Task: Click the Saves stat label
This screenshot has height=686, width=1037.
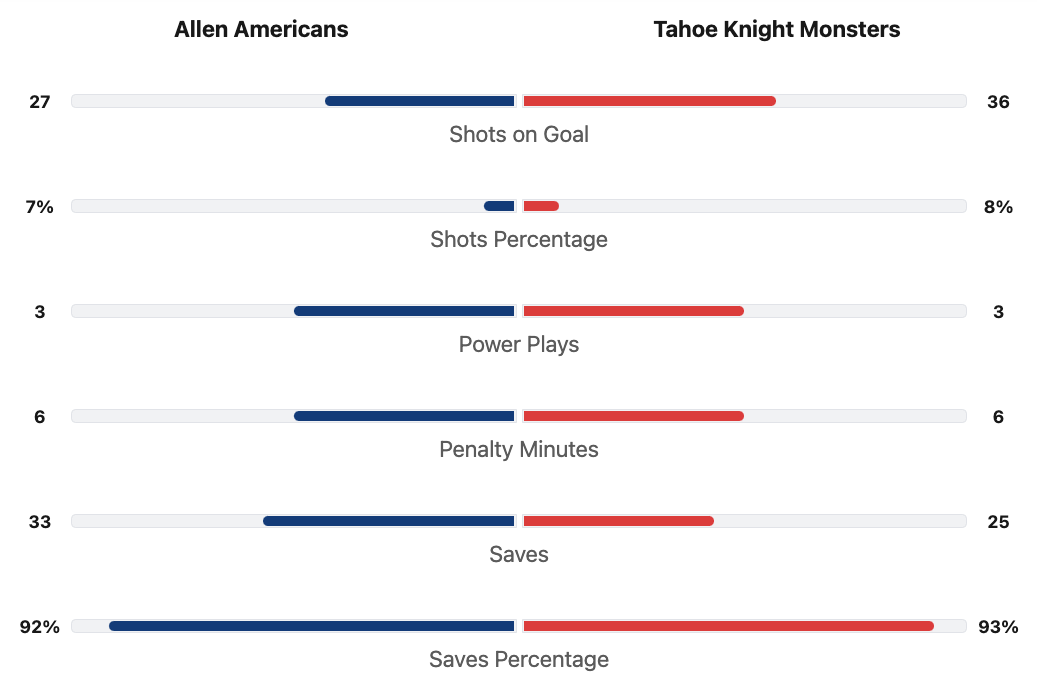Action: click(x=518, y=554)
